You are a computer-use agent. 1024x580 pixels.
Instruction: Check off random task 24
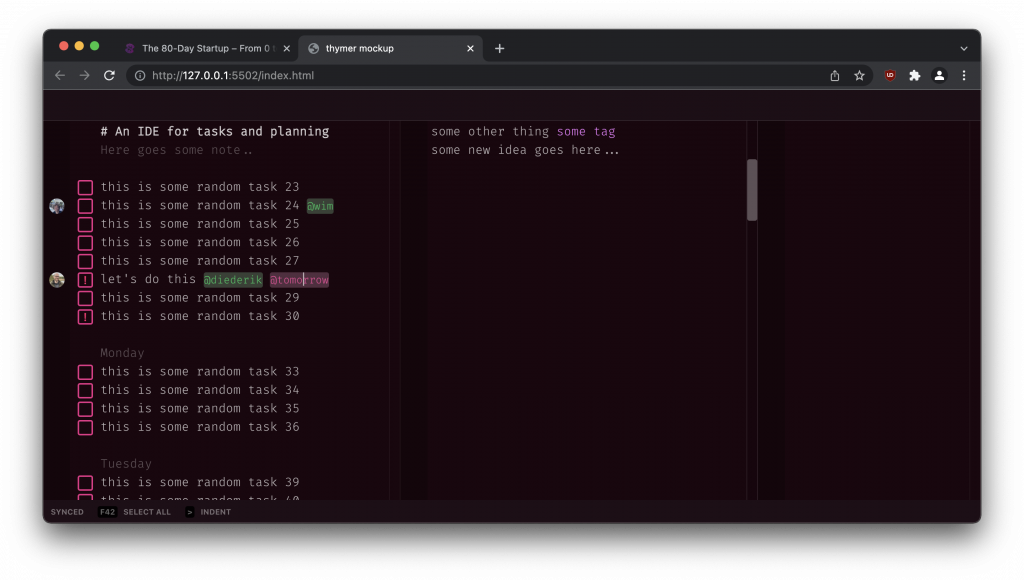pyautogui.click(x=85, y=206)
